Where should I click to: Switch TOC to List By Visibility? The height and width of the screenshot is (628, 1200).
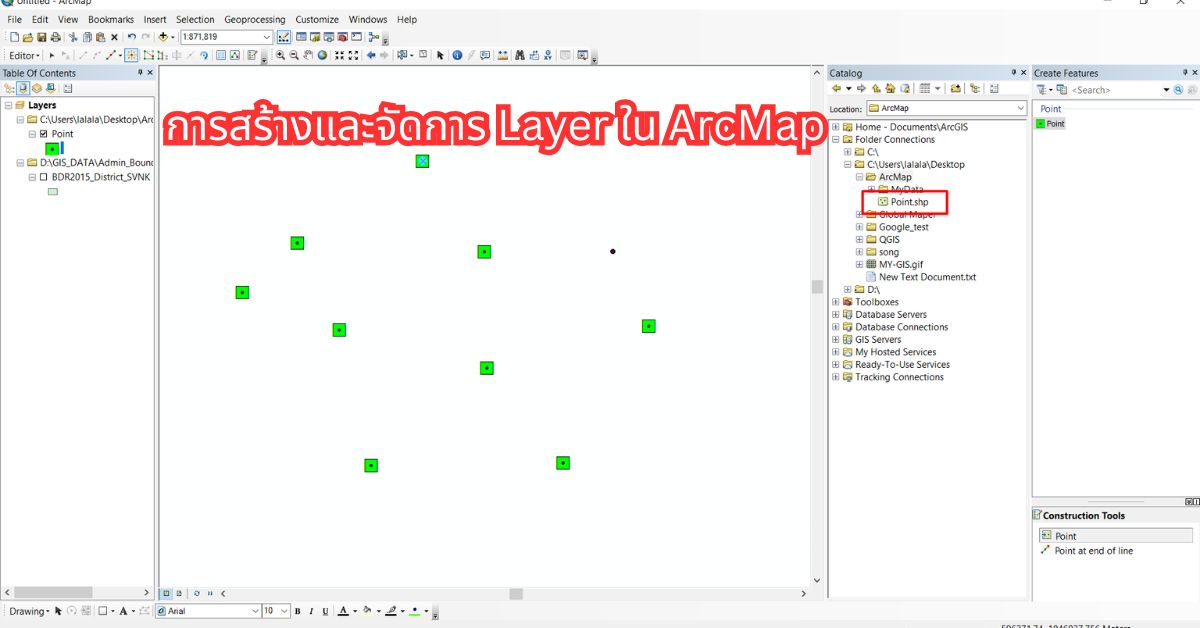click(x=36, y=88)
